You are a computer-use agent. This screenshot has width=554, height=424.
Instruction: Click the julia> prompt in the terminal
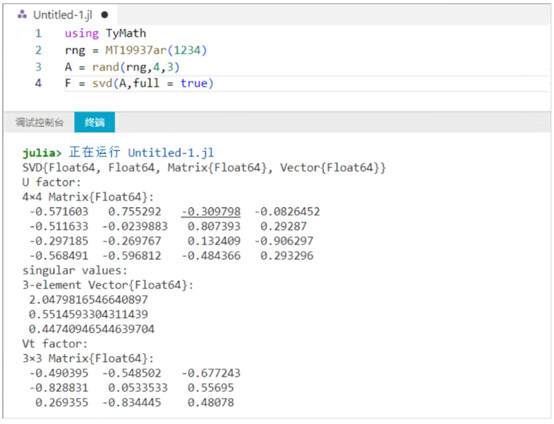tap(42, 153)
